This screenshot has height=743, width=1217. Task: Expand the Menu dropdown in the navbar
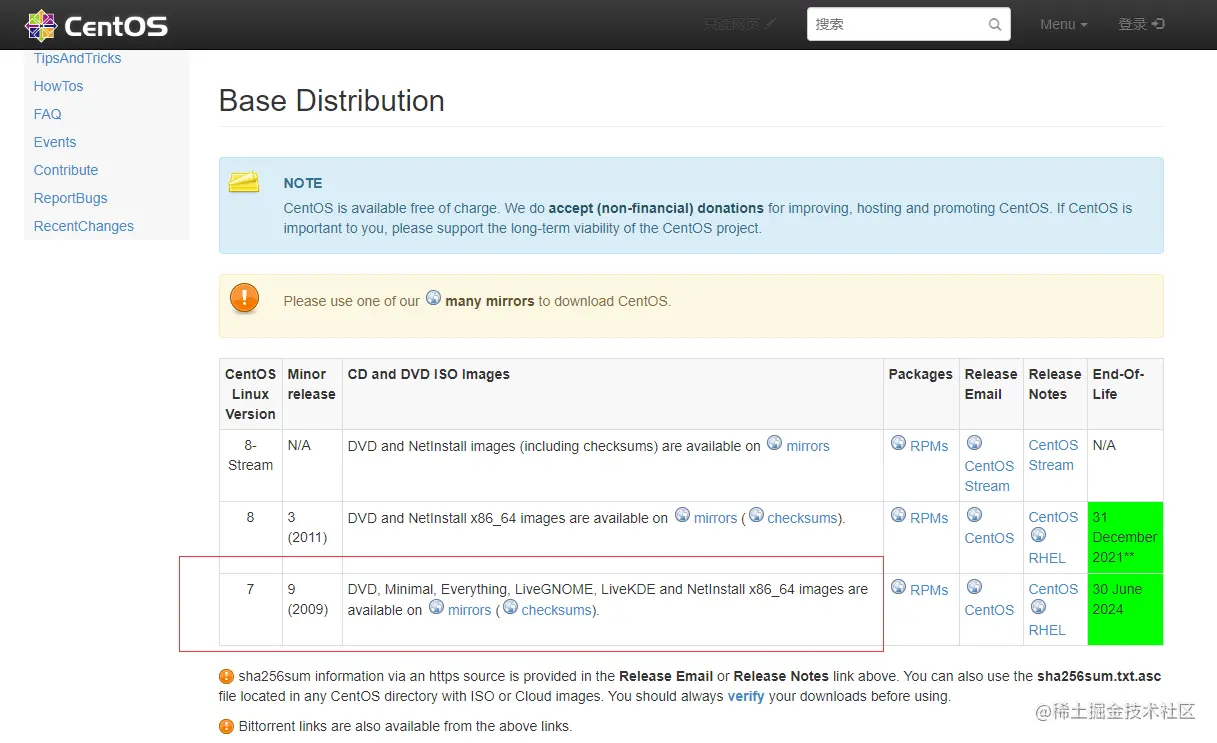[x=1063, y=24]
